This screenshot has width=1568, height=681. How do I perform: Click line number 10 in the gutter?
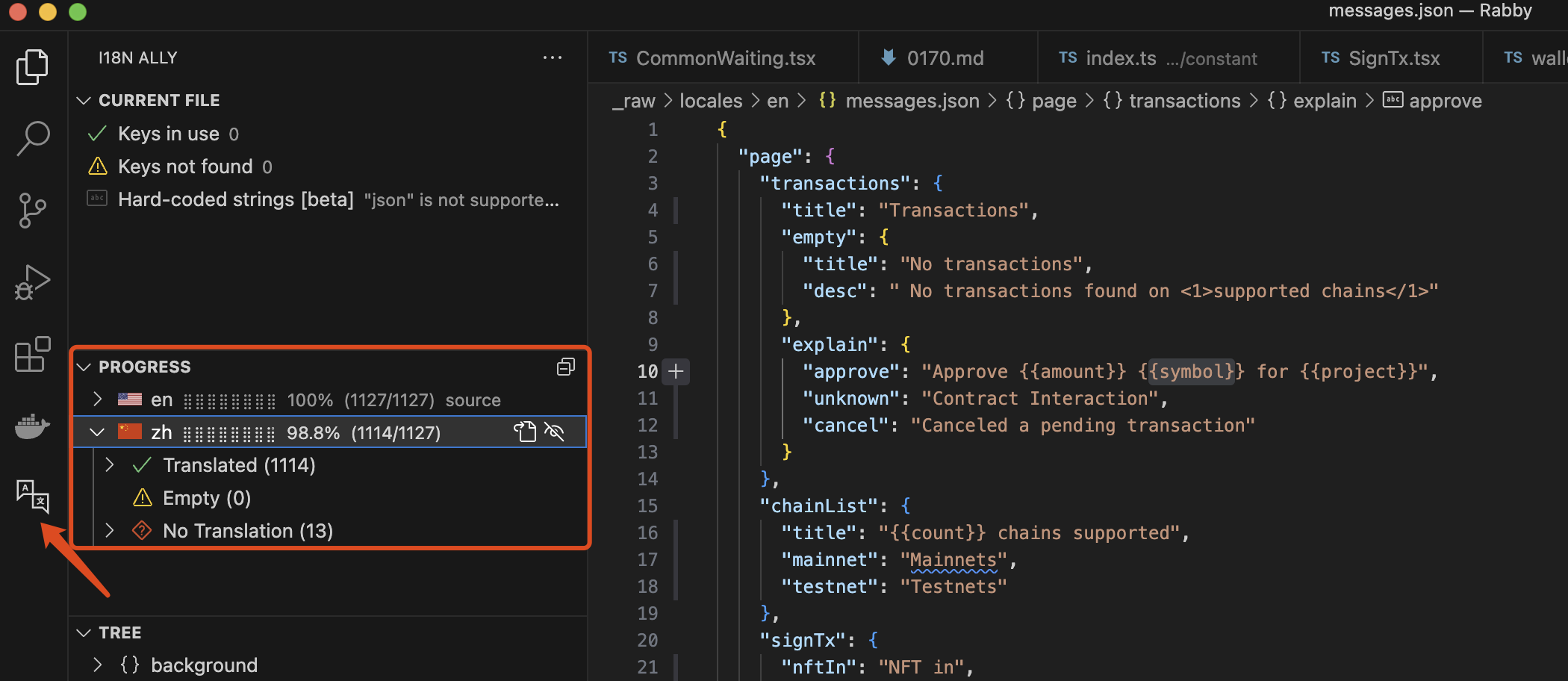click(647, 371)
